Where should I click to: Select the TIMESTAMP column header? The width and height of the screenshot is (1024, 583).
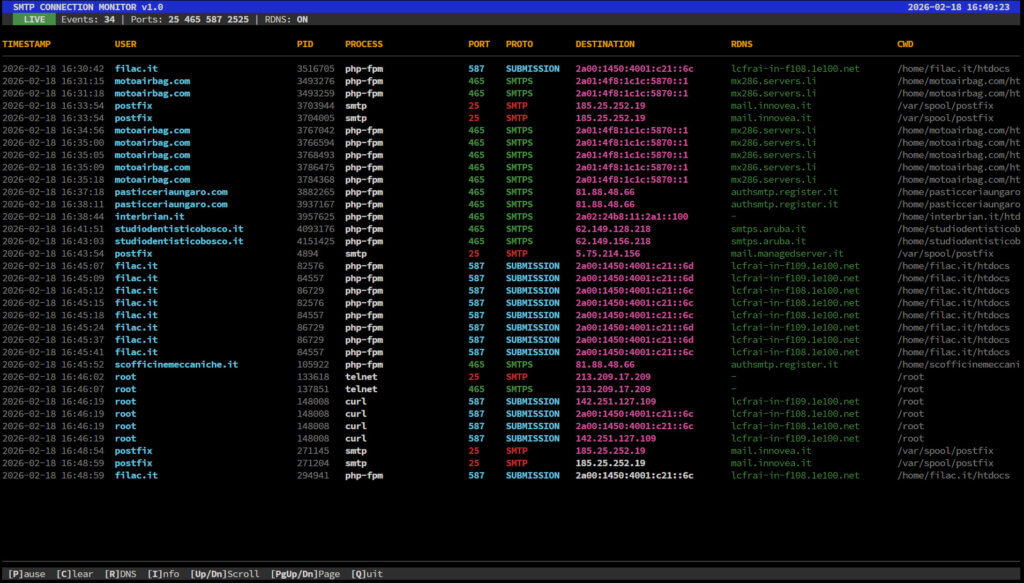click(26, 44)
